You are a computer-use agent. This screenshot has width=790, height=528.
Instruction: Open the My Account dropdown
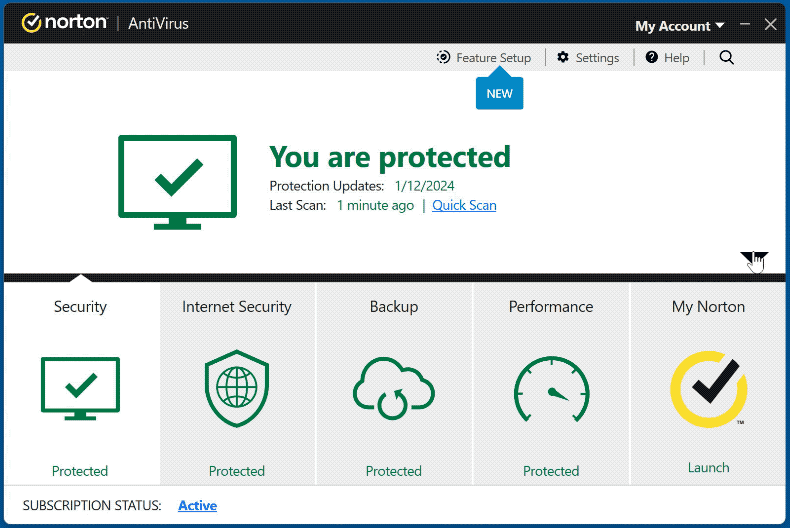(x=679, y=26)
